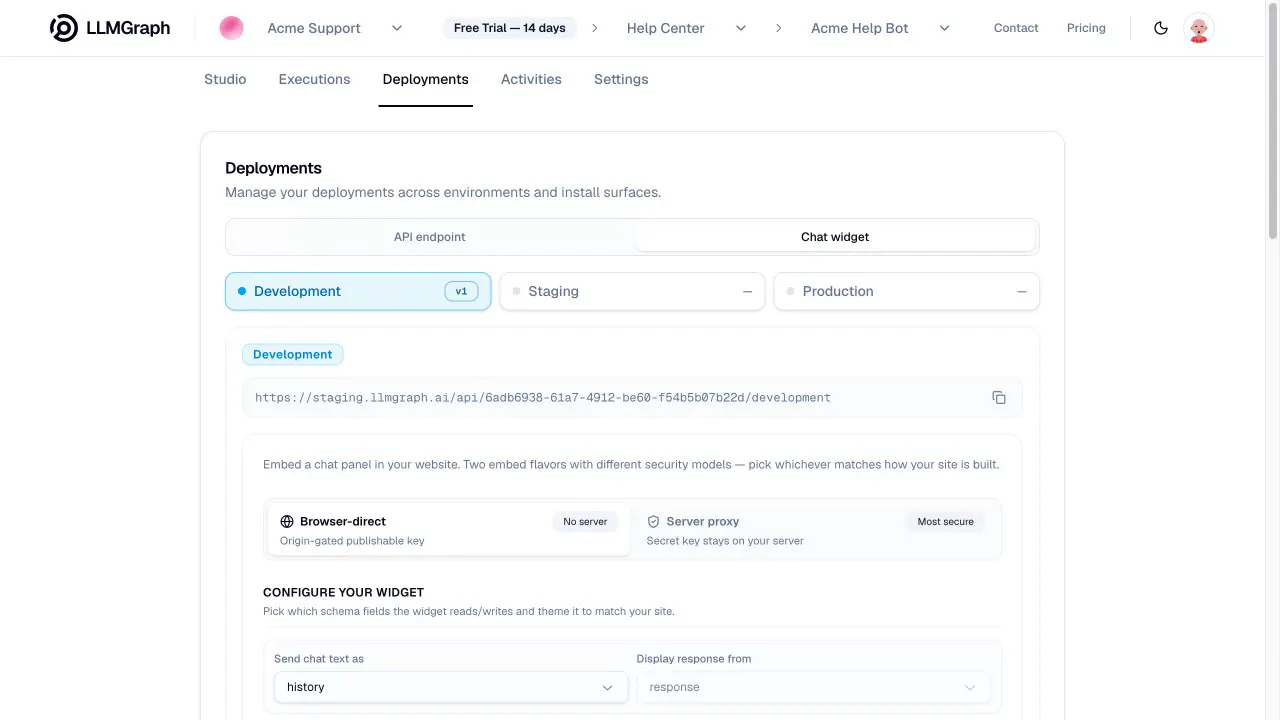Click the breadcrumb arrow after Free Trial
Screen dimensions: 1280x720
point(595,28)
